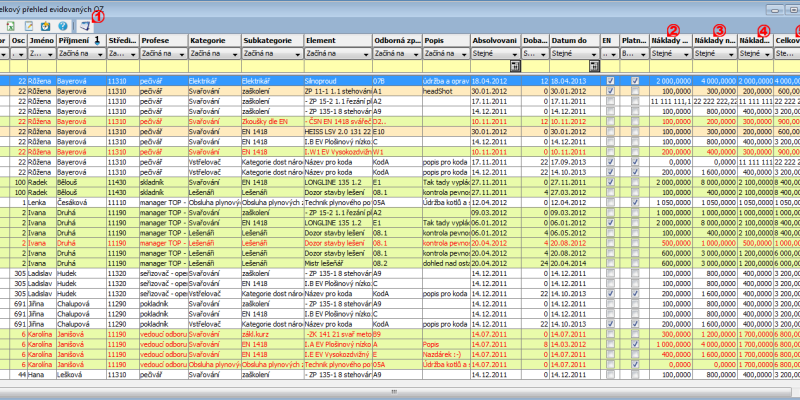Open calendar picker in Datum do filter
The width and height of the screenshot is (800, 400).
[595, 66]
